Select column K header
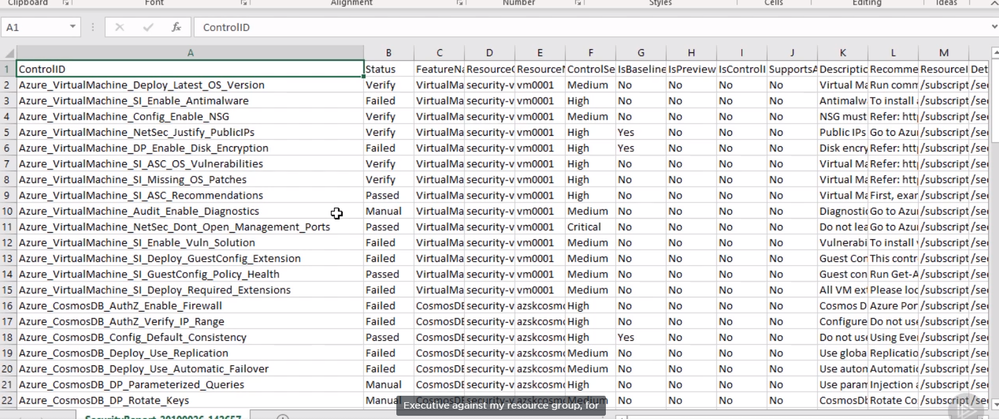The width and height of the screenshot is (999, 419). pos(843,53)
